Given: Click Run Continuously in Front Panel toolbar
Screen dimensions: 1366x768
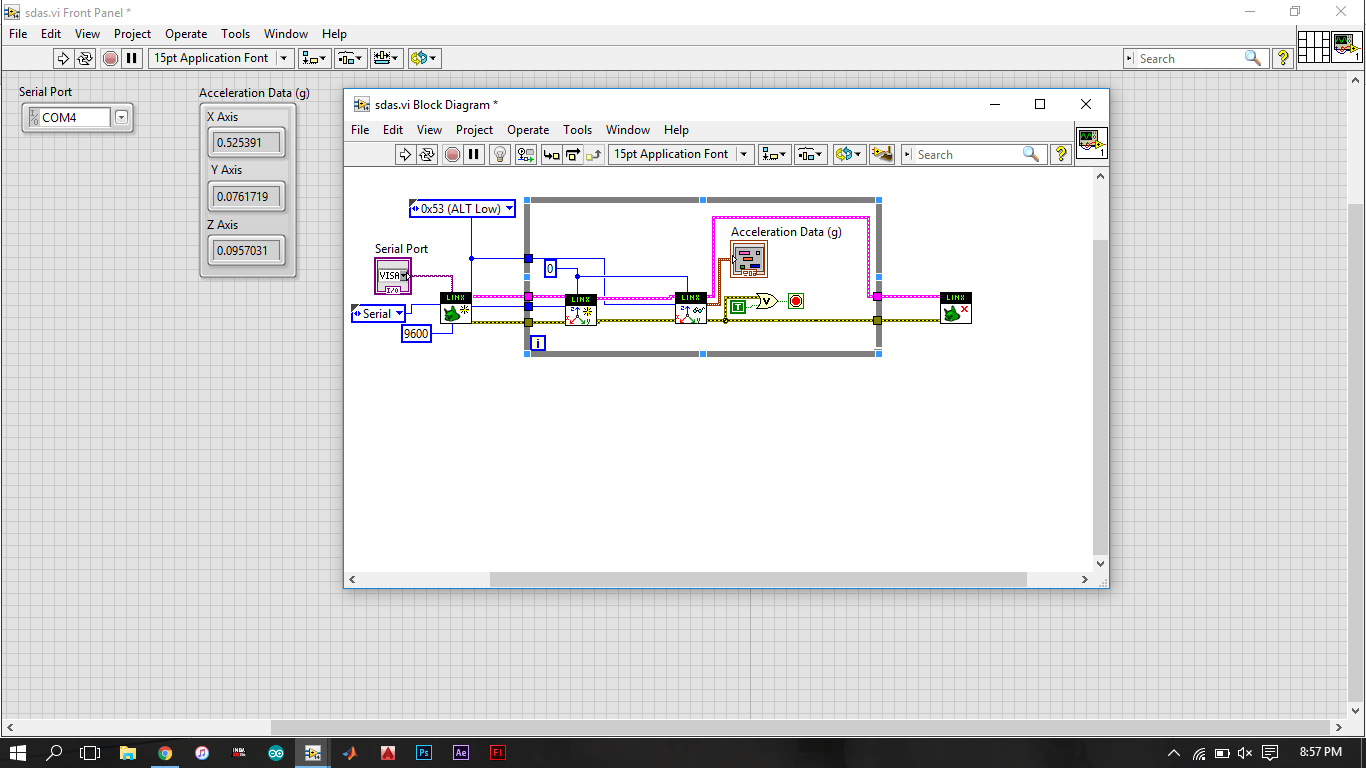Looking at the screenshot, I should (x=84, y=58).
